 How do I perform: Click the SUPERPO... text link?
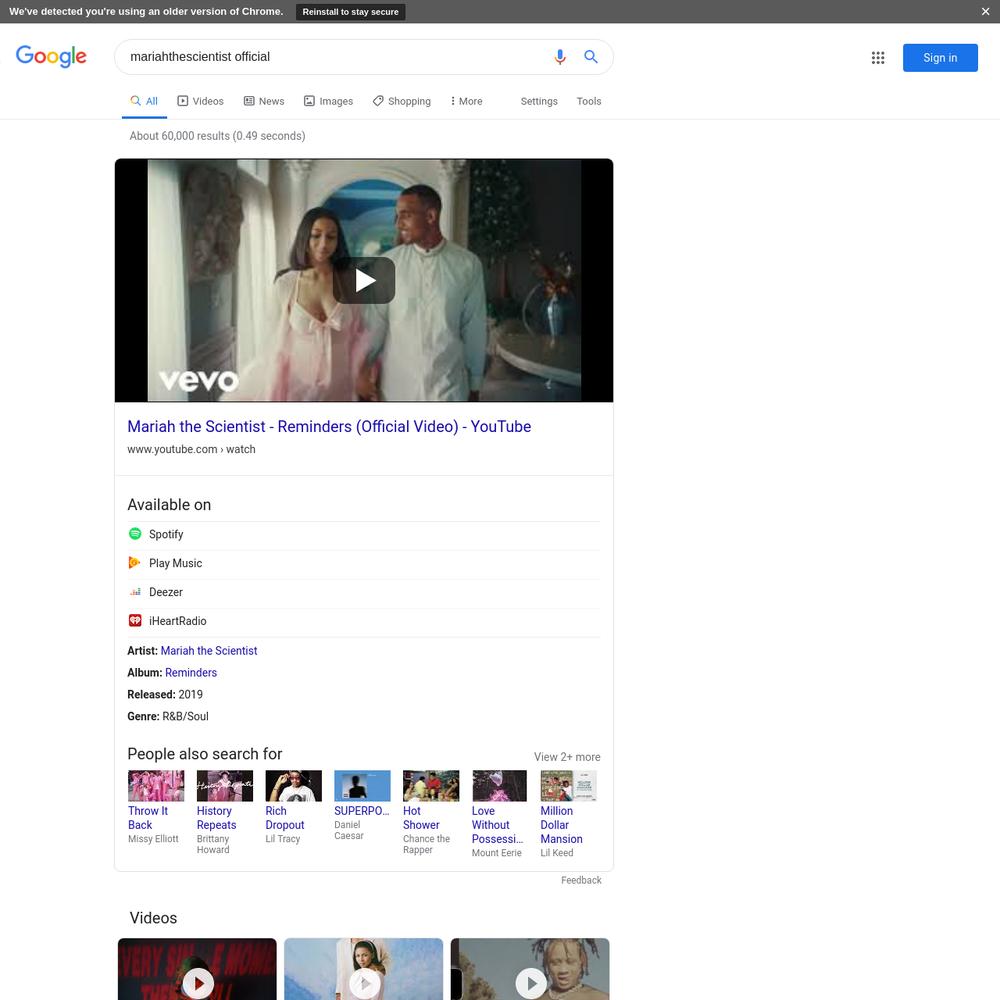click(x=362, y=811)
